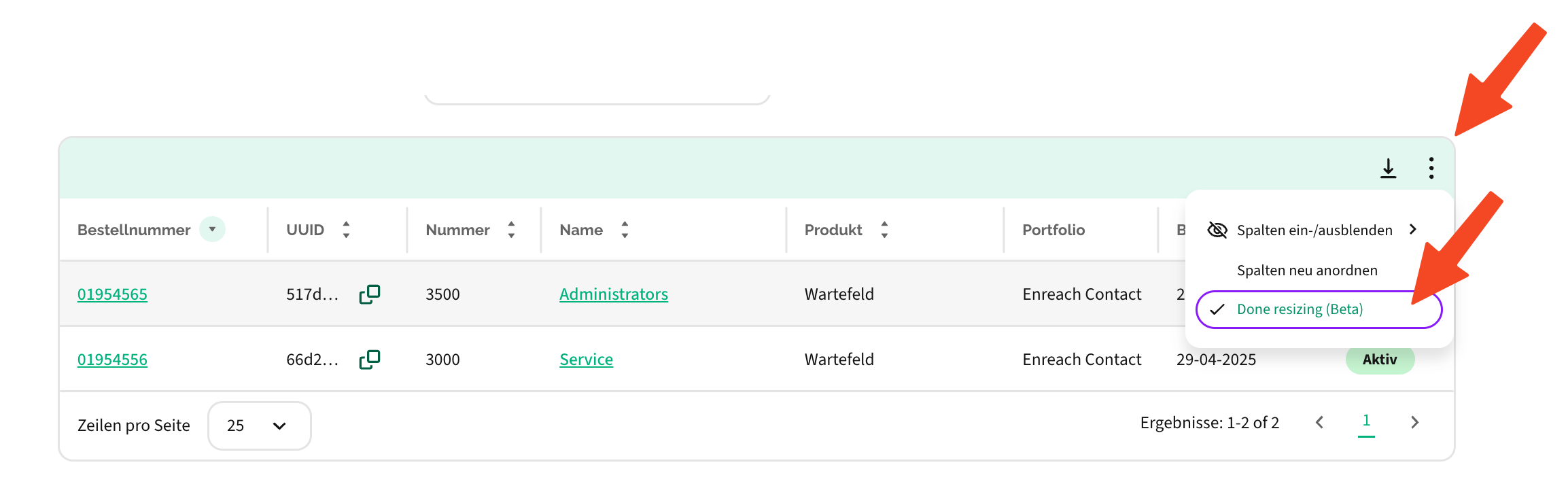Screen dimensions: 1568x503
Task: Sort table by UUID column
Action: [x=346, y=230]
